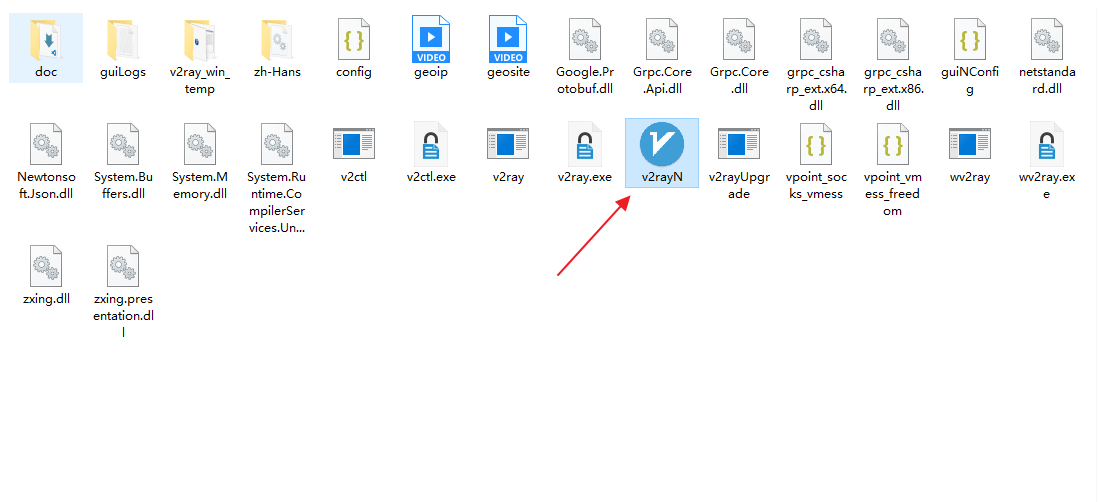Click the v2rayUpgrade application icon

(739, 144)
